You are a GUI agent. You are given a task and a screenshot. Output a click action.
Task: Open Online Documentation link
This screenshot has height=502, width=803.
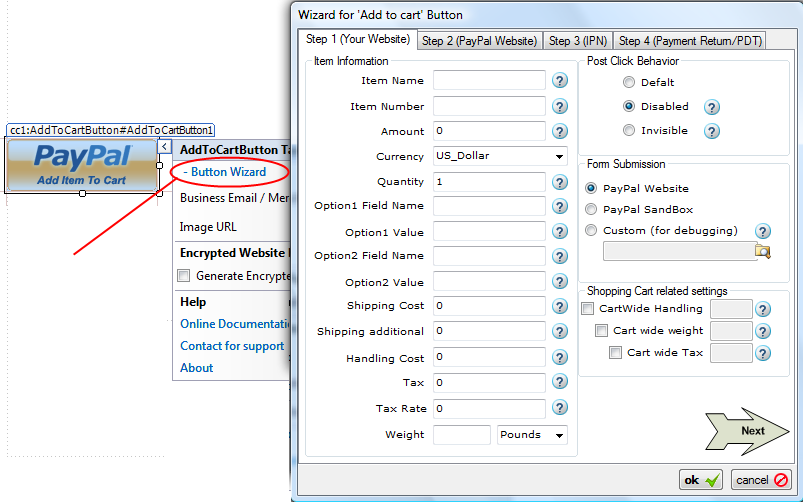click(x=236, y=324)
